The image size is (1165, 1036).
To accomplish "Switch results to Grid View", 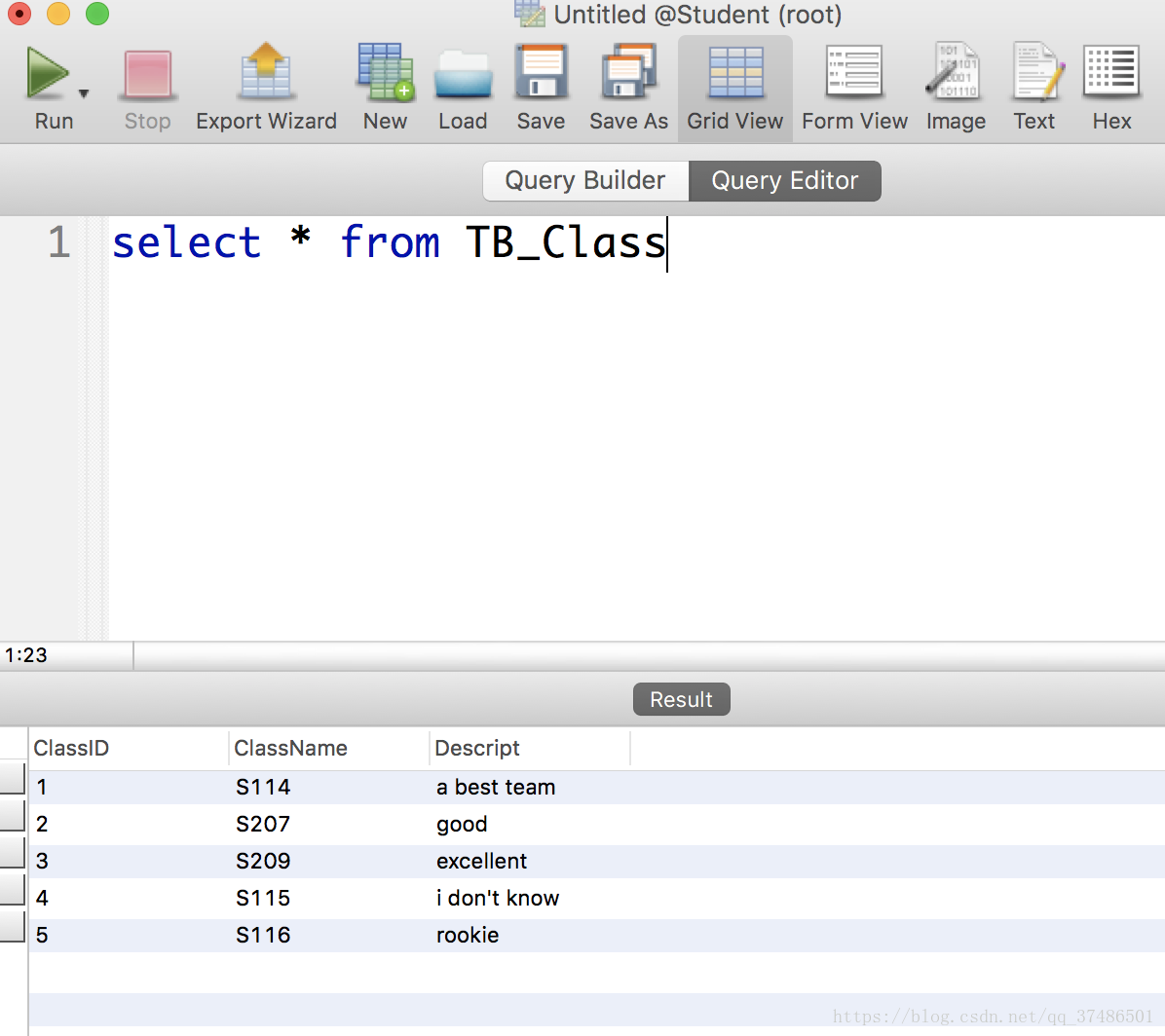I will (734, 90).
